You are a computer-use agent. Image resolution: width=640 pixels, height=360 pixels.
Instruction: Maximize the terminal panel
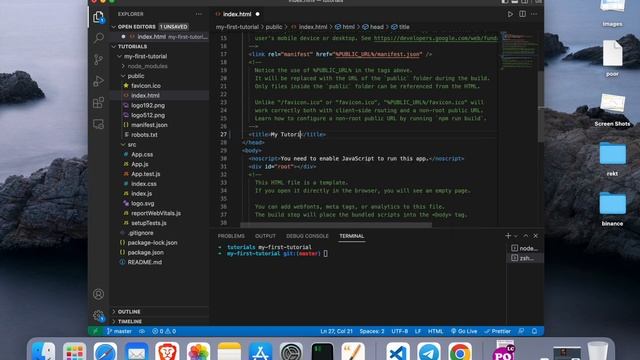(x=526, y=236)
